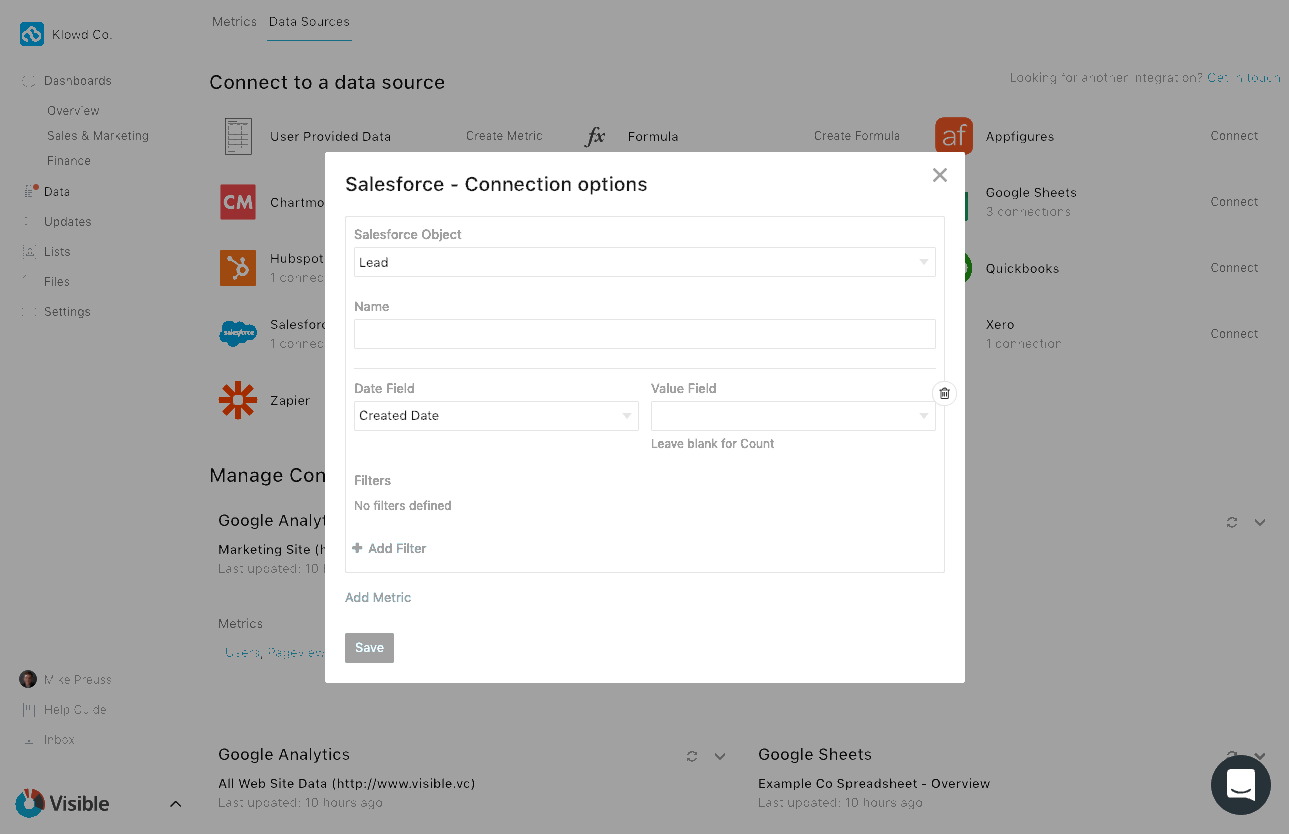Connect the Quickbooks integration
1289x834 pixels.
(1234, 268)
